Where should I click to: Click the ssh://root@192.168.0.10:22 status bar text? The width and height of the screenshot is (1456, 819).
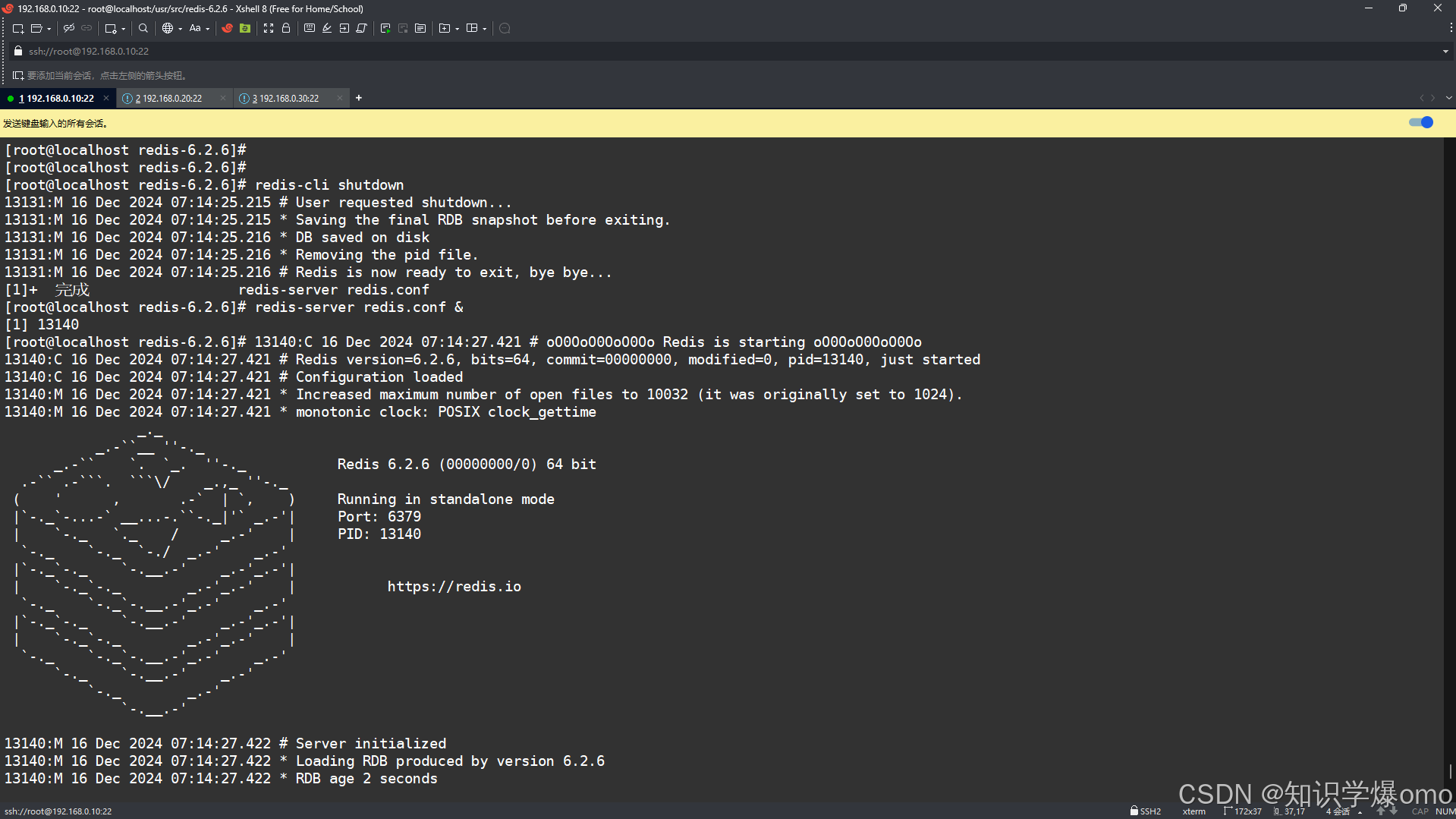58,811
